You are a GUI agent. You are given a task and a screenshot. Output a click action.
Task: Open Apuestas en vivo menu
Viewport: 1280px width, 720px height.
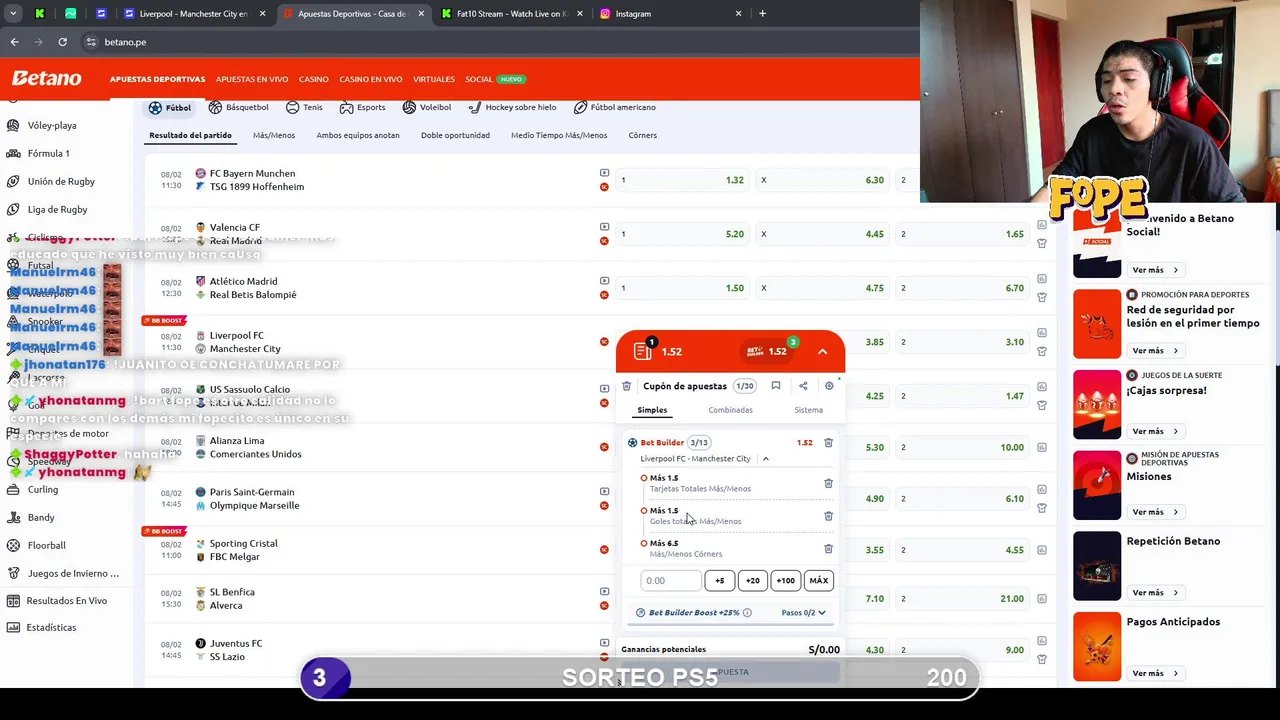coord(252,79)
